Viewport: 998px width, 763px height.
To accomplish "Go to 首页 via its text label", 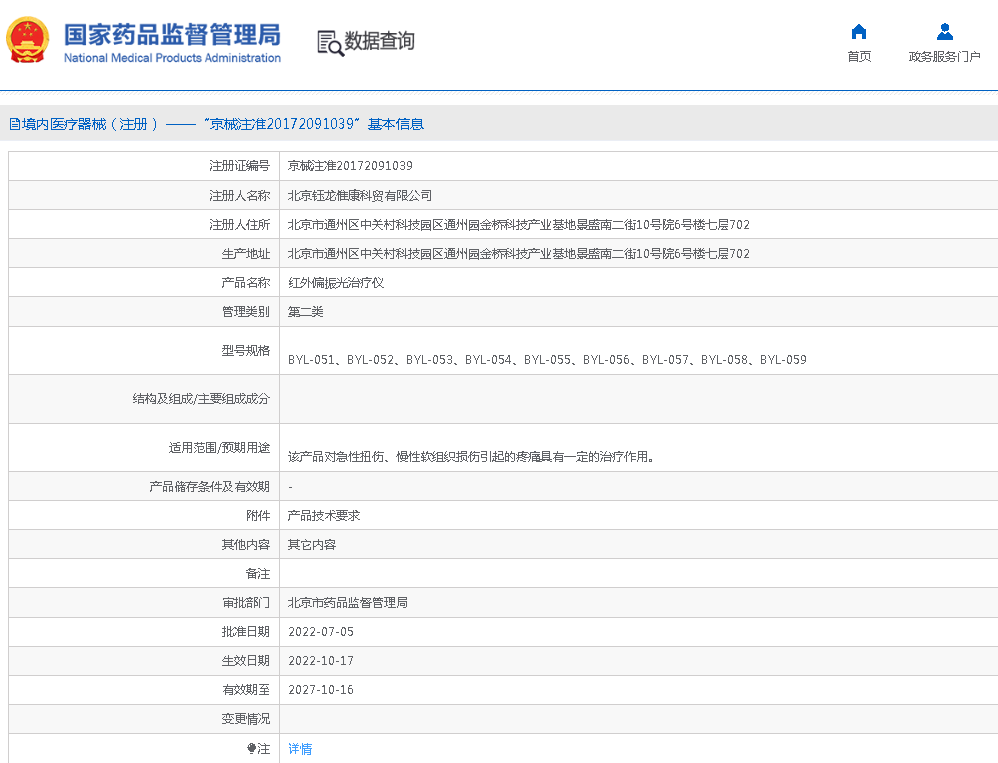I will click(x=858, y=57).
